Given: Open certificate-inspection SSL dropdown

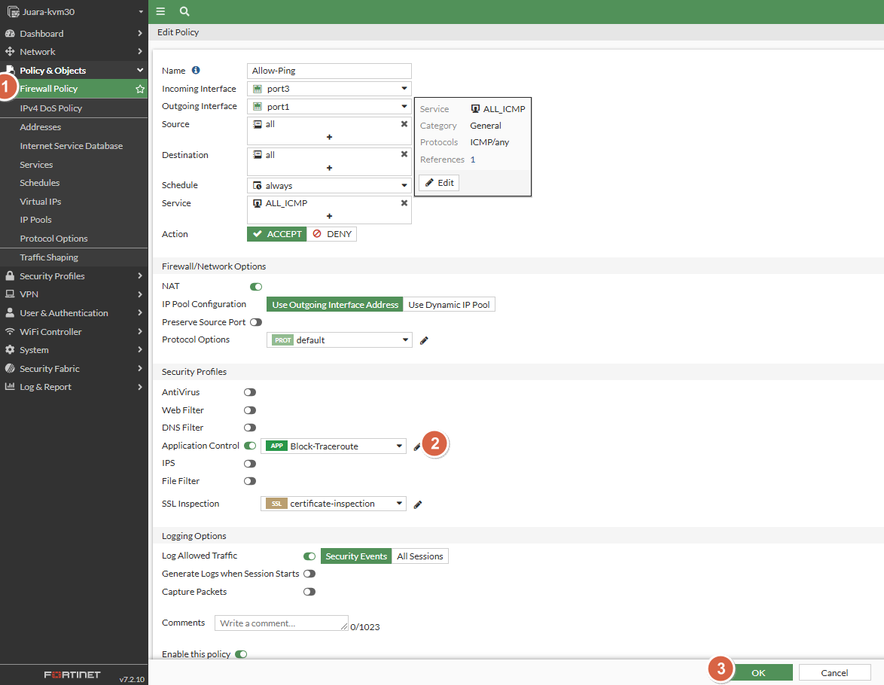Looking at the screenshot, I should 333,503.
